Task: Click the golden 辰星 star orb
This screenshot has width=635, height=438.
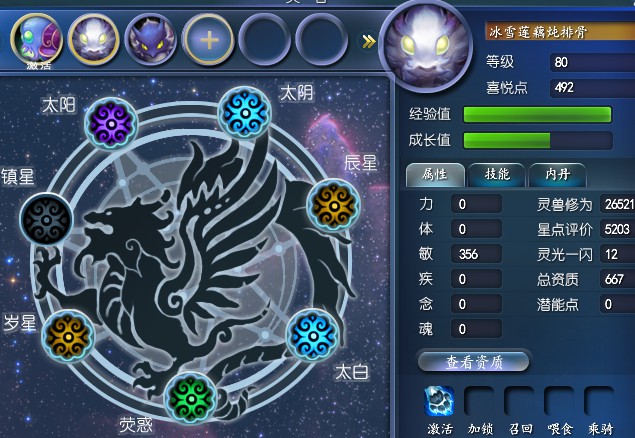Action: pos(333,206)
